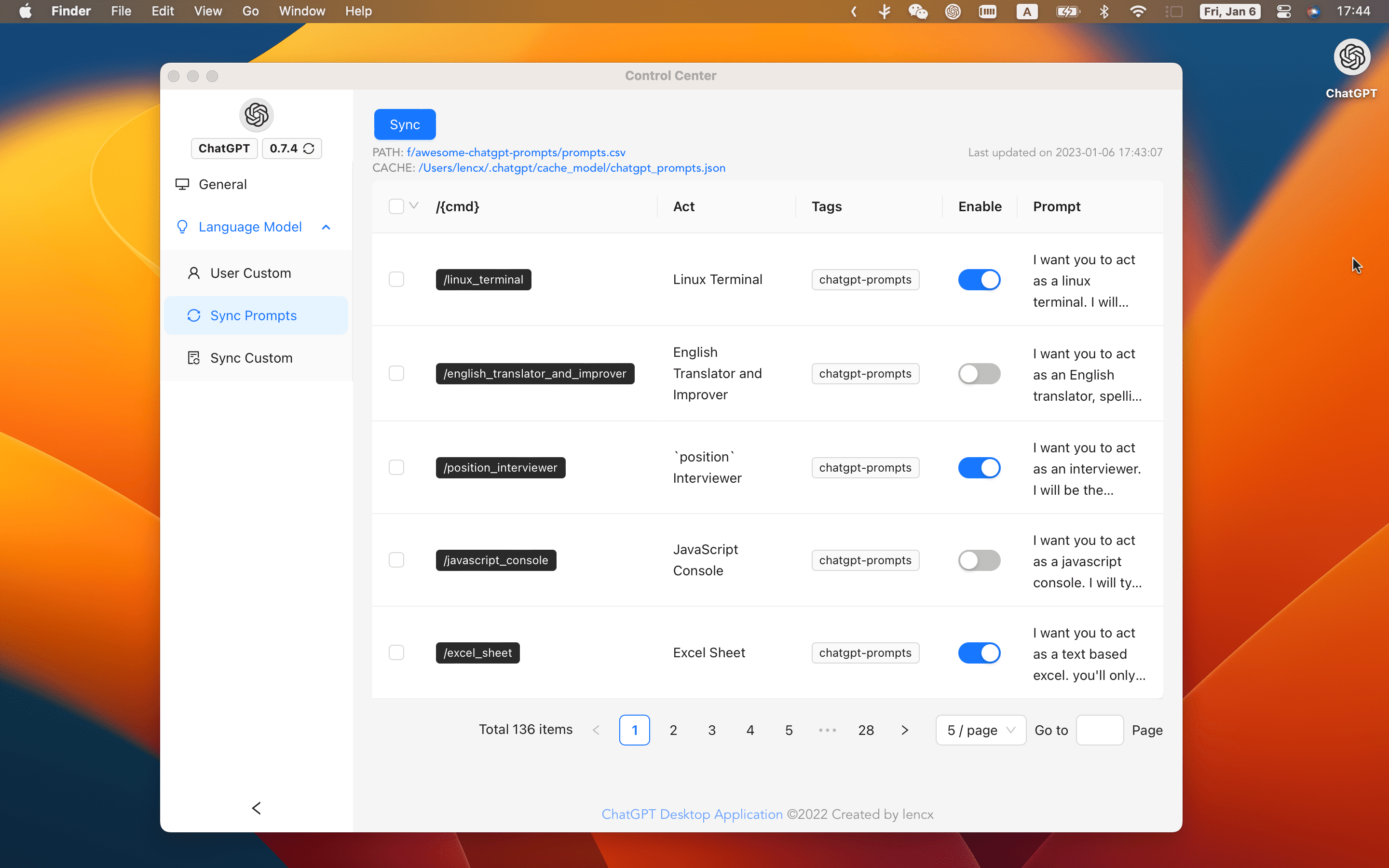Image resolution: width=1389 pixels, height=868 pixels.
Task: Click the ChatGPT logo icon in sidebar
Action: click(x=257, y=114)
